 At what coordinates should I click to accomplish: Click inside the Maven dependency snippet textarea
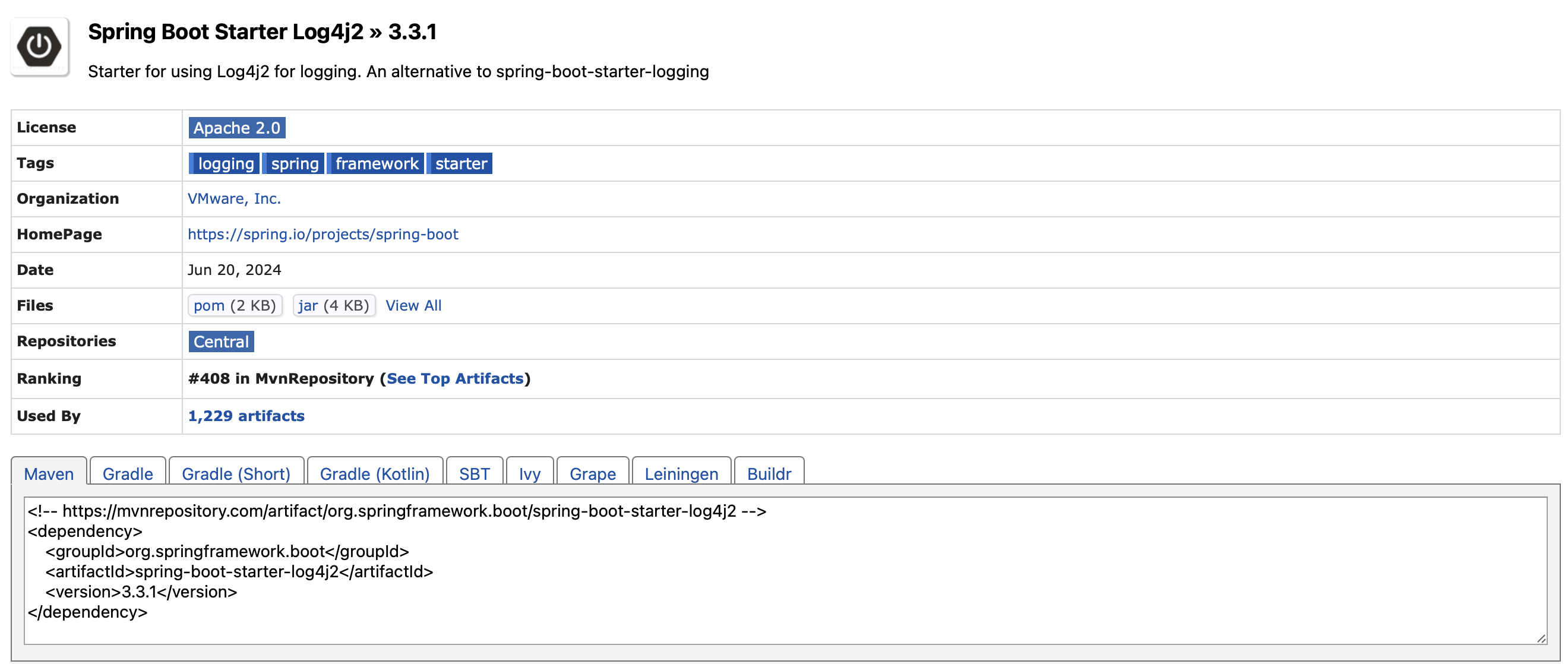[785, 571]
